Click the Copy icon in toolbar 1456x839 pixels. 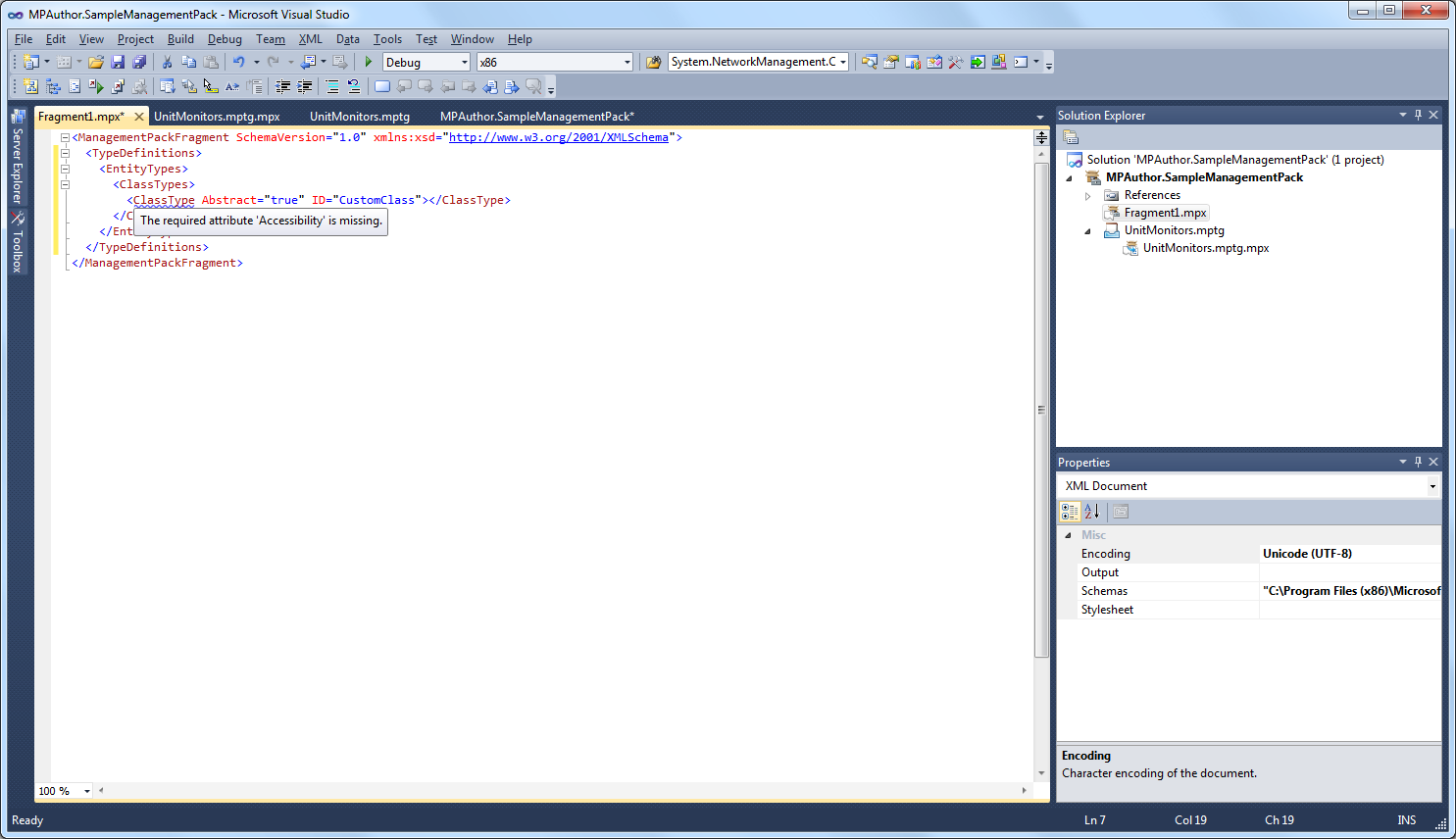tap(188, 62)
